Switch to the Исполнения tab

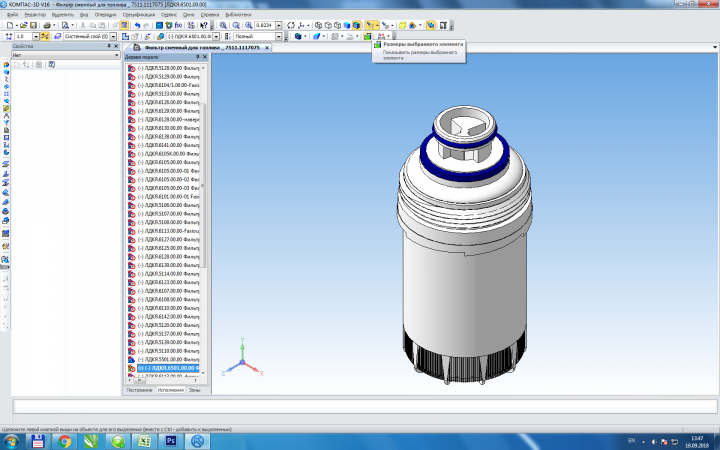pos(170,390)
